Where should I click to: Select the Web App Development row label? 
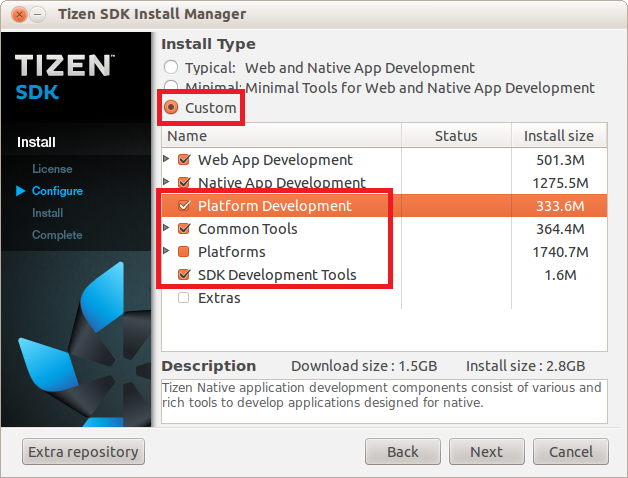pyautogui.click(x=275, y=160)
